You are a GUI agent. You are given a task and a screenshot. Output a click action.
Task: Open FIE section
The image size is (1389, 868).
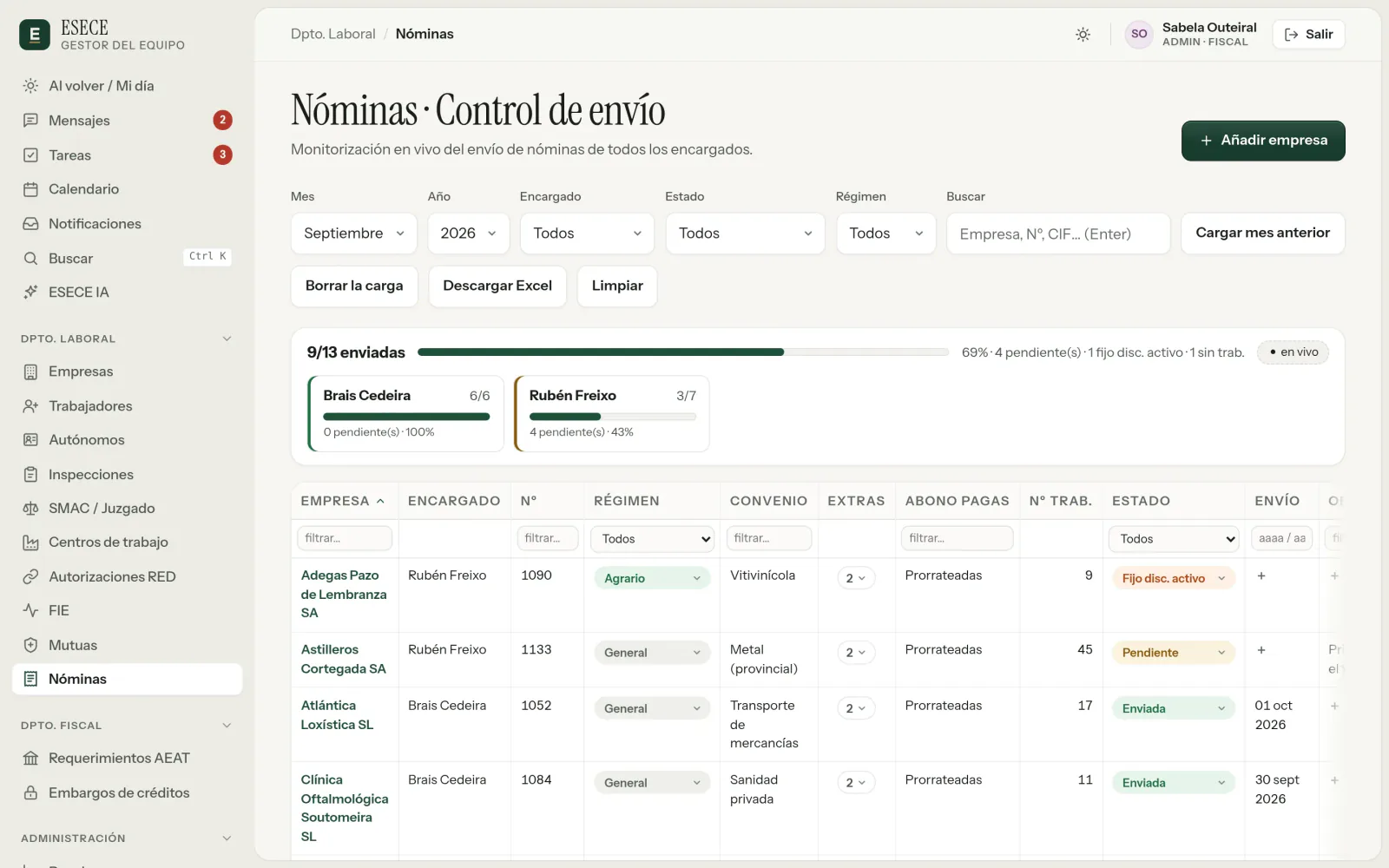point(127,610)
